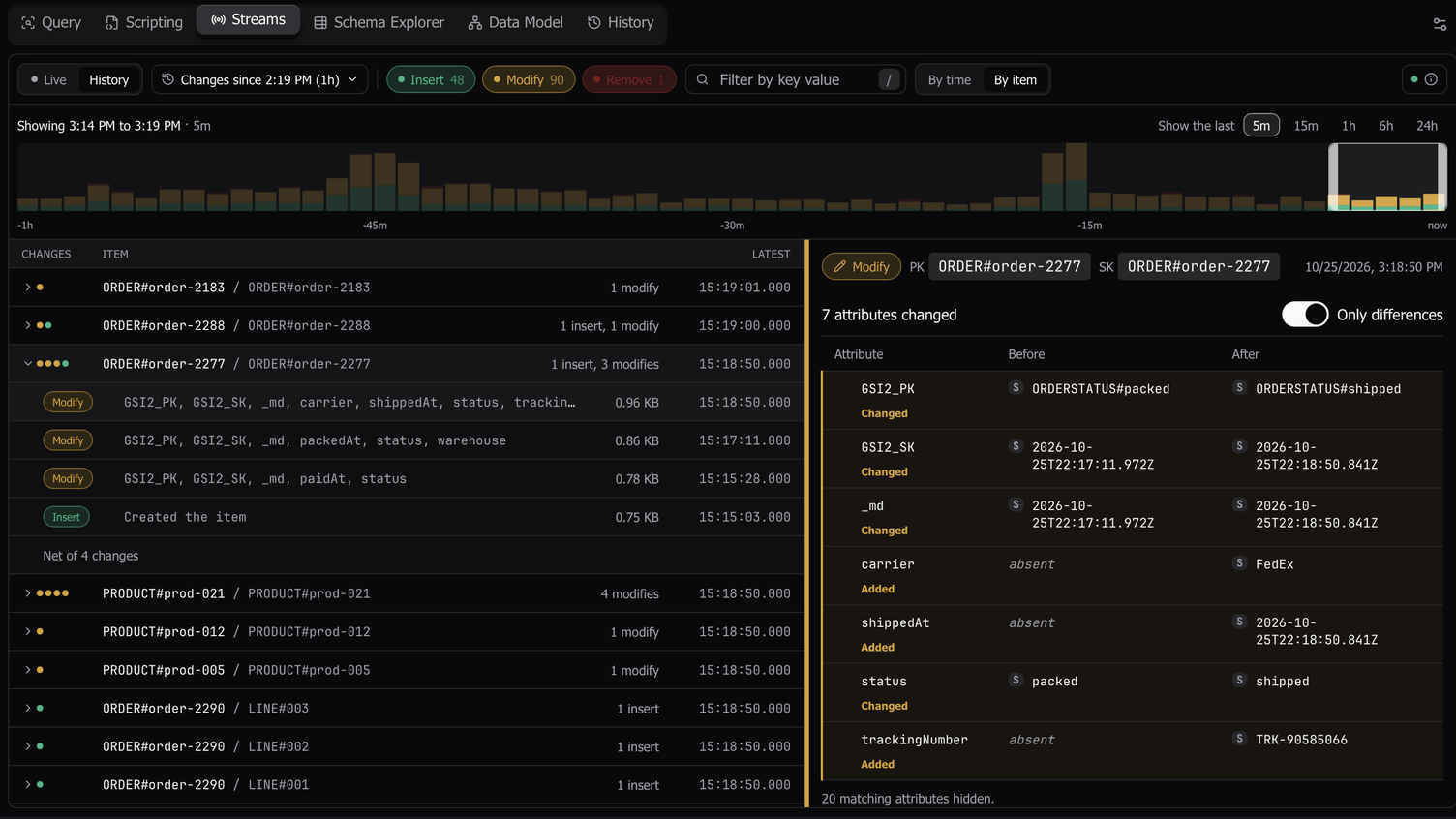Expand the PRODUCT#prod-021 row
Image resolution: width=1456 pixels, height=819 pixels.
pos(28,593)
